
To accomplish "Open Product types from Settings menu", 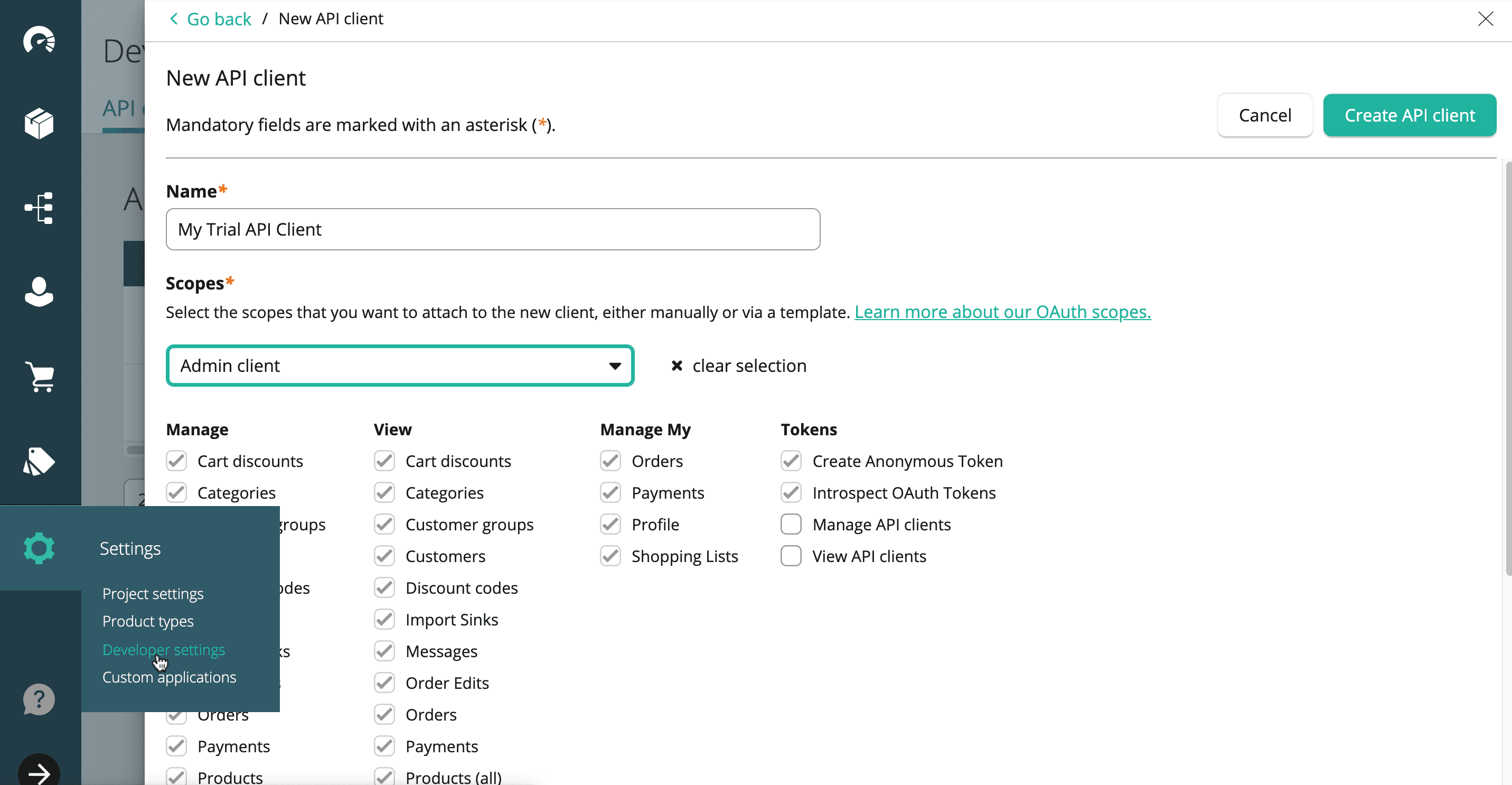I will pos(147,621).
